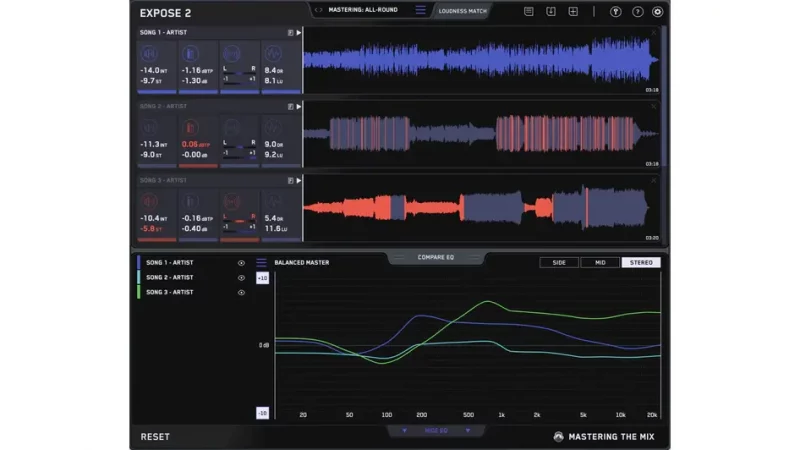Click inside Song 2 waveform

click(x=480, y=134)
